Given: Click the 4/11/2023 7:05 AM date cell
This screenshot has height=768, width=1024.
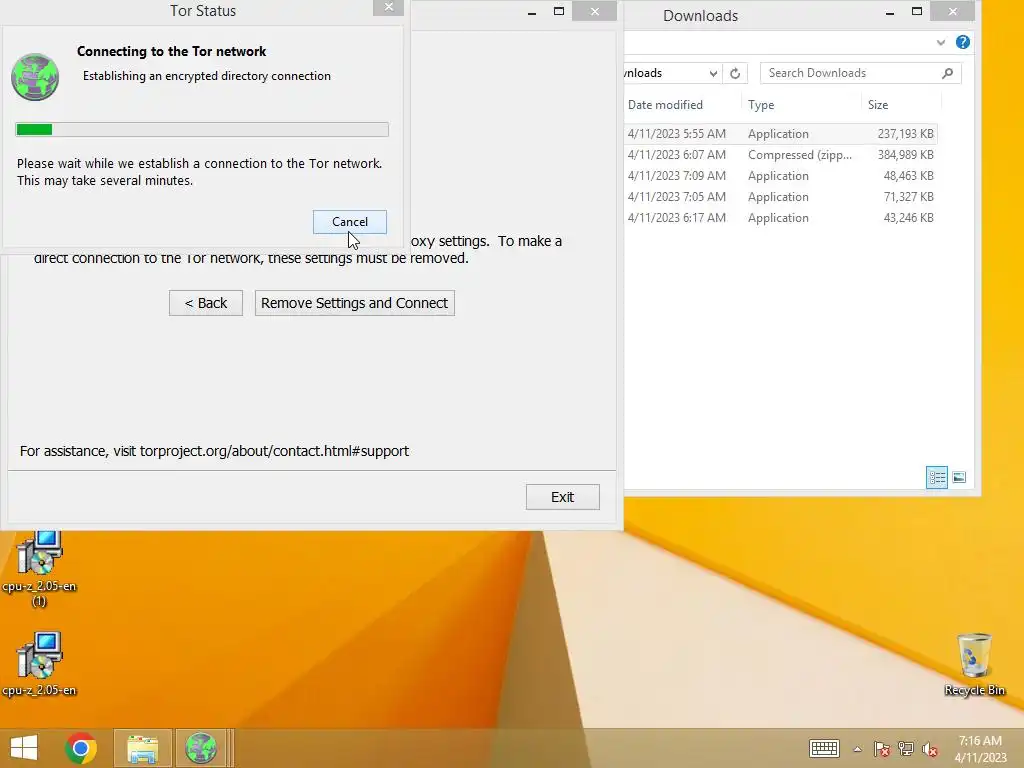Looking at the screenshot, I should 677,197.
